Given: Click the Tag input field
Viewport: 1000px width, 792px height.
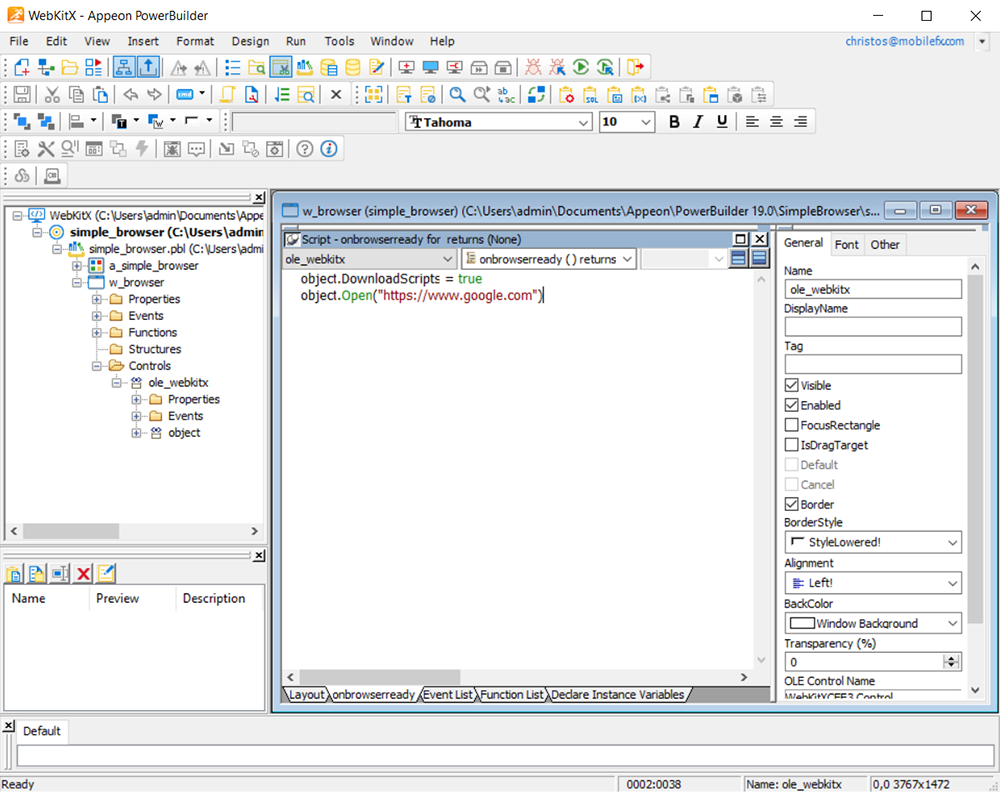Looking at the screenshot, I should [x=872, y=365].
